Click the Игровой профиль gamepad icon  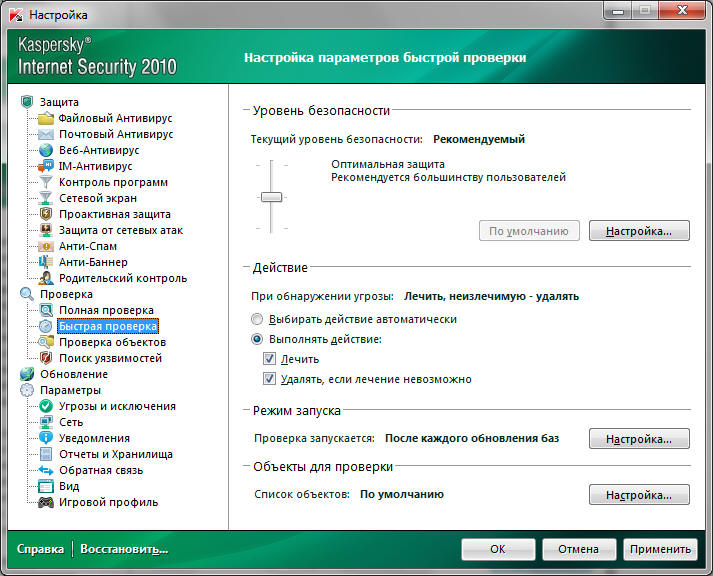click(x=45, y=502)
